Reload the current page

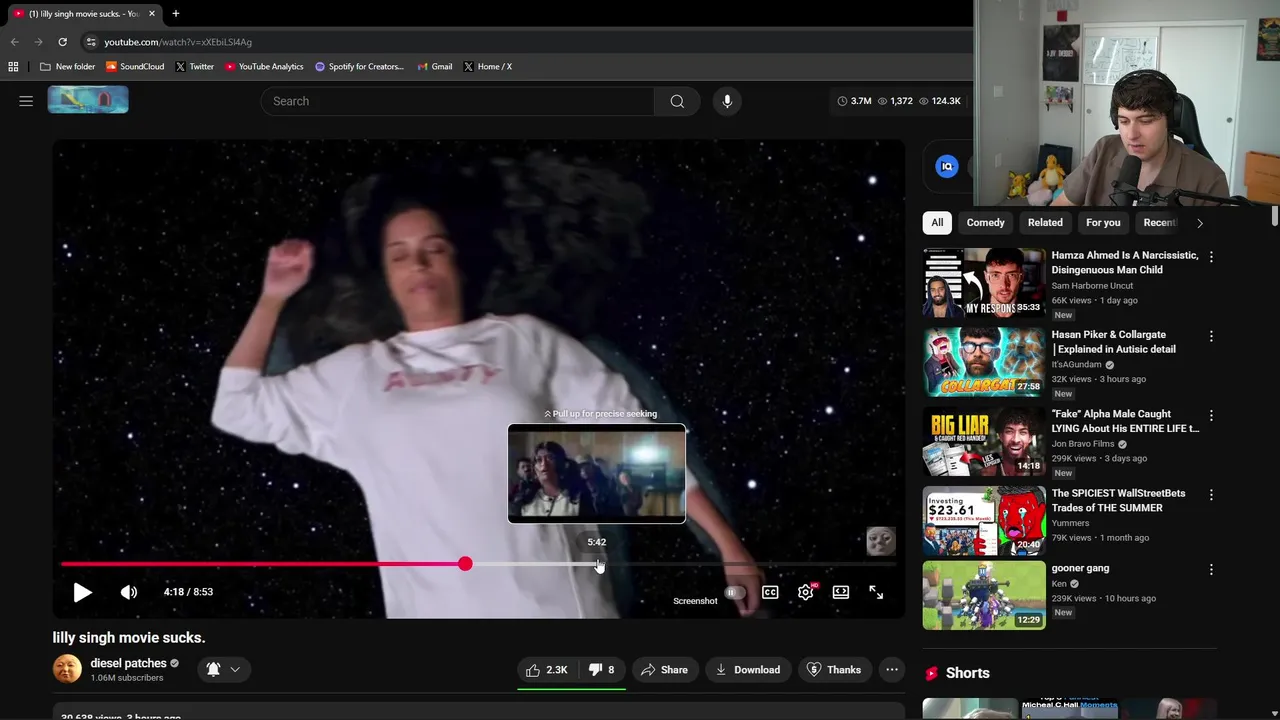click(62, 42)
